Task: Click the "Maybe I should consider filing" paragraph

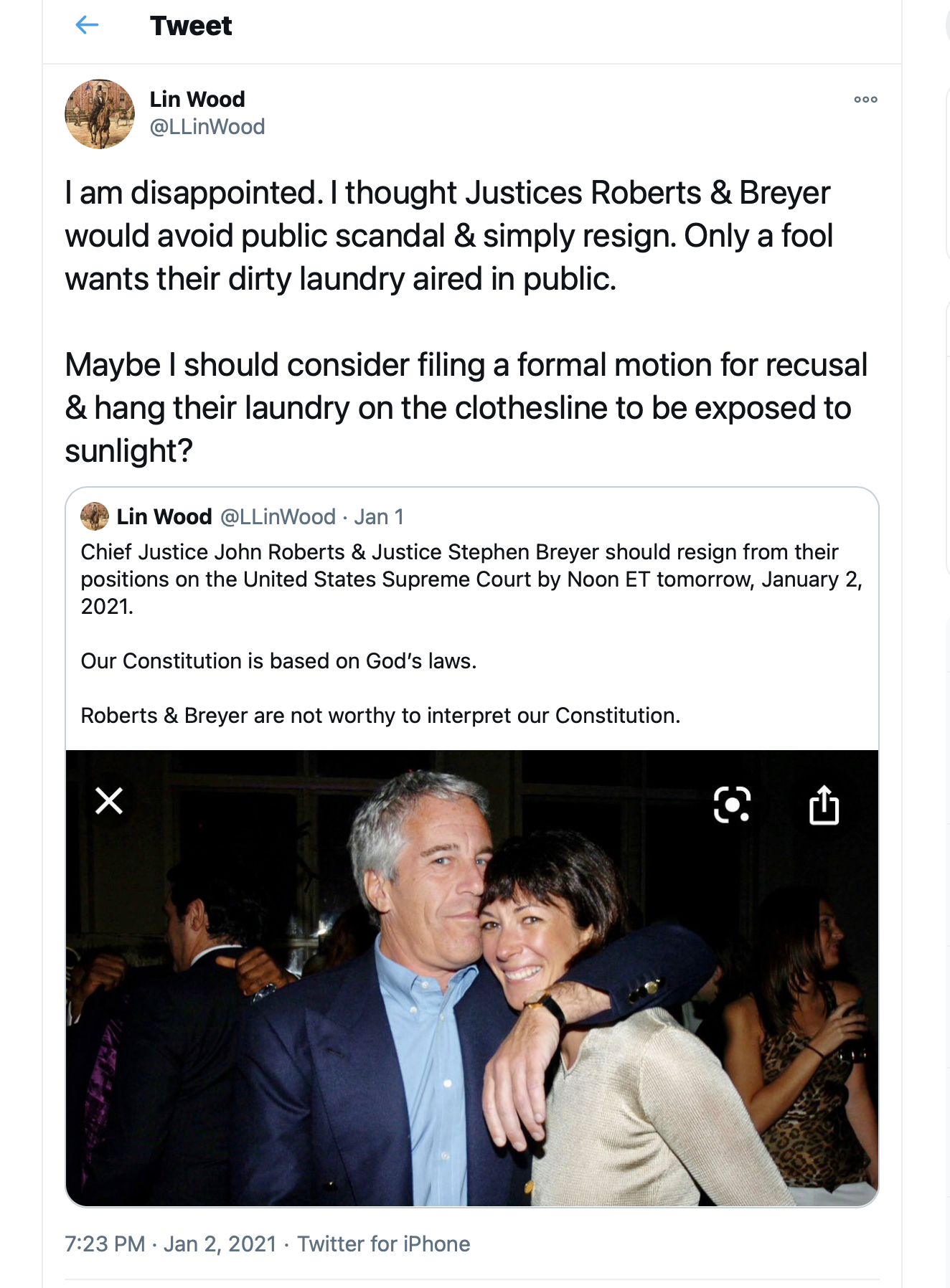Action: pyautogui.click(x=465, y=407)
